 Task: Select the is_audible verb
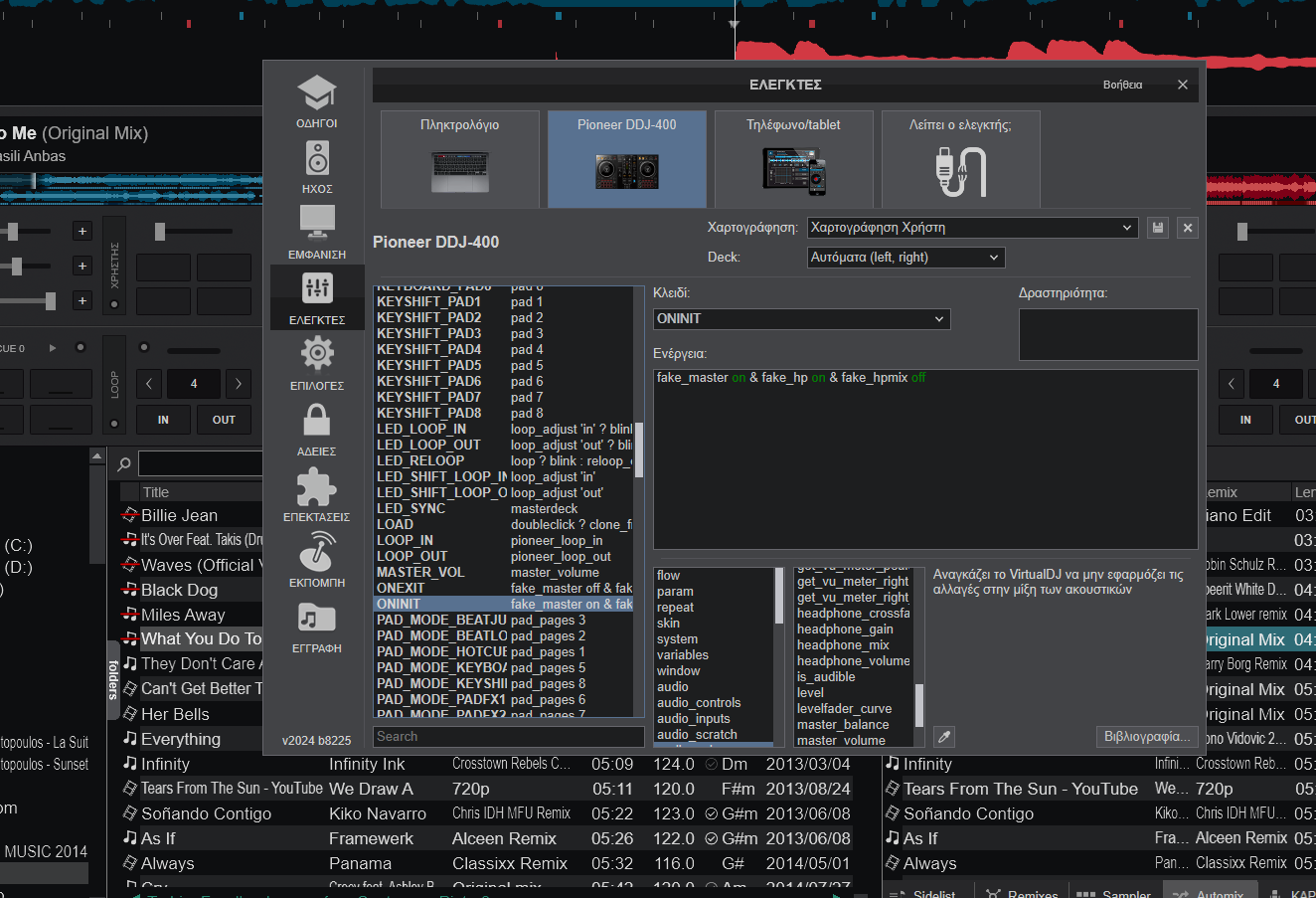(854, 677)
